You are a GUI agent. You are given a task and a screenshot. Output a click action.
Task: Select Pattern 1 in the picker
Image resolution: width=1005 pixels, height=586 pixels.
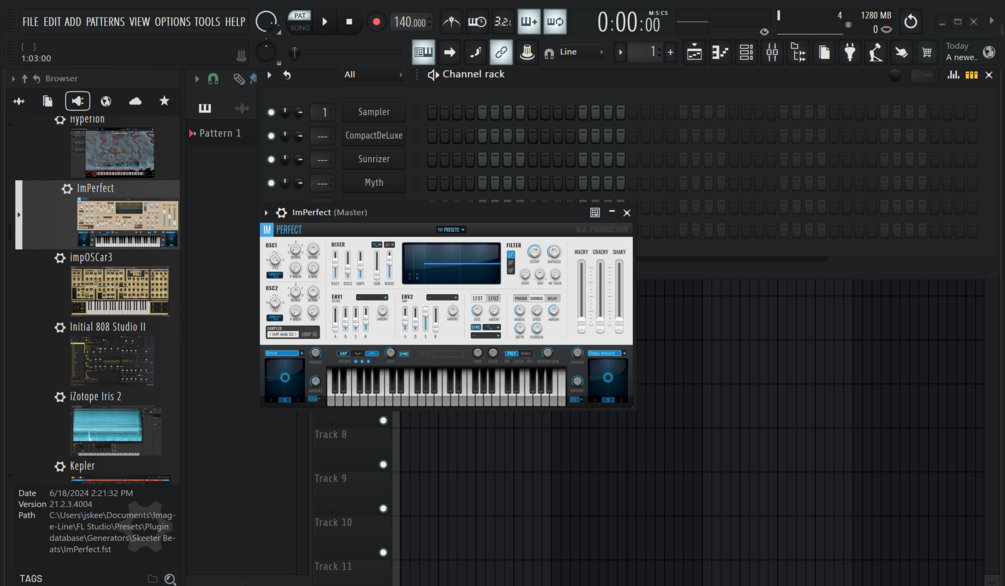tap(220, 133)
